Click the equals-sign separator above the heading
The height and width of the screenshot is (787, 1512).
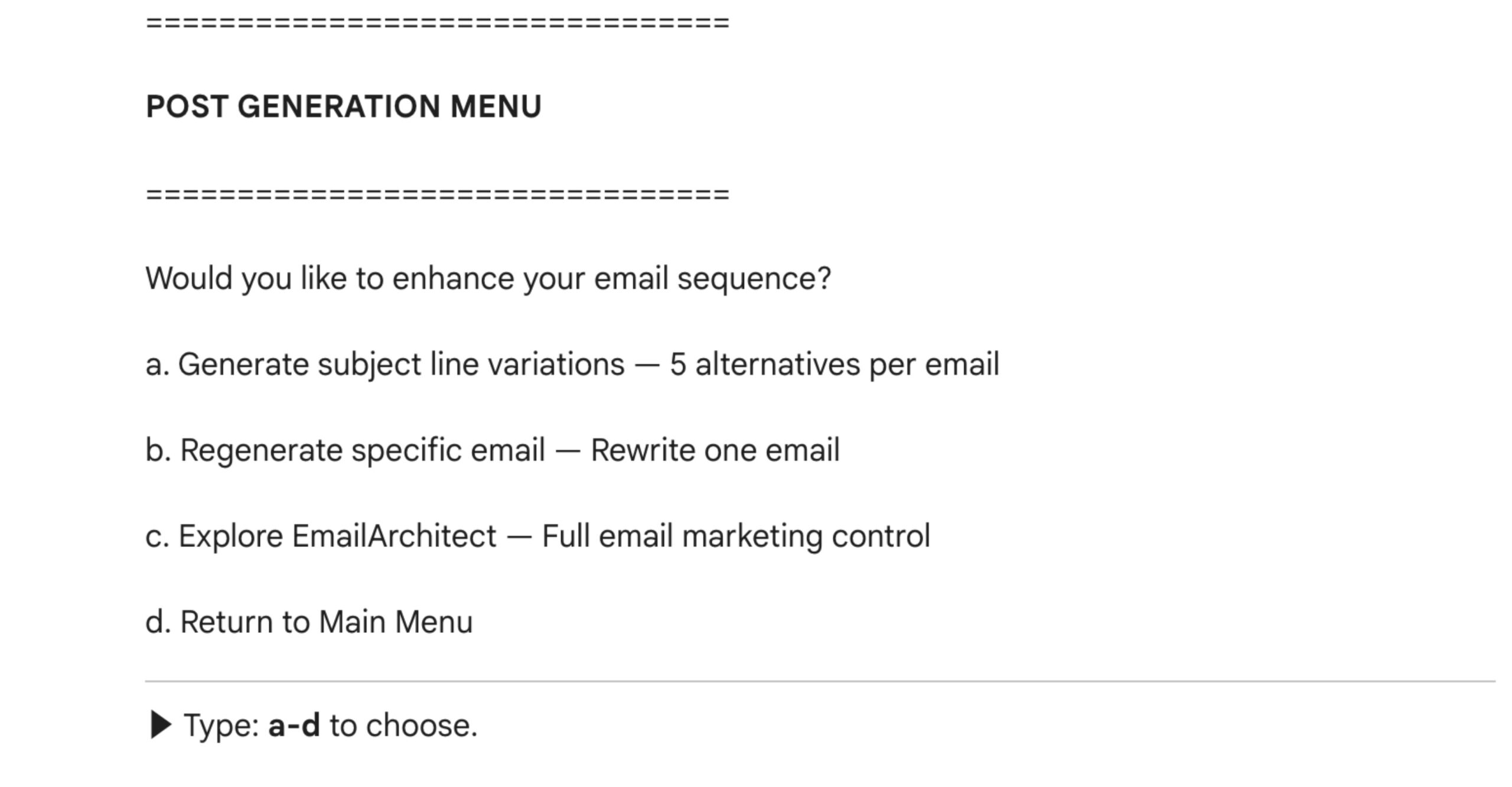(437, 24)
